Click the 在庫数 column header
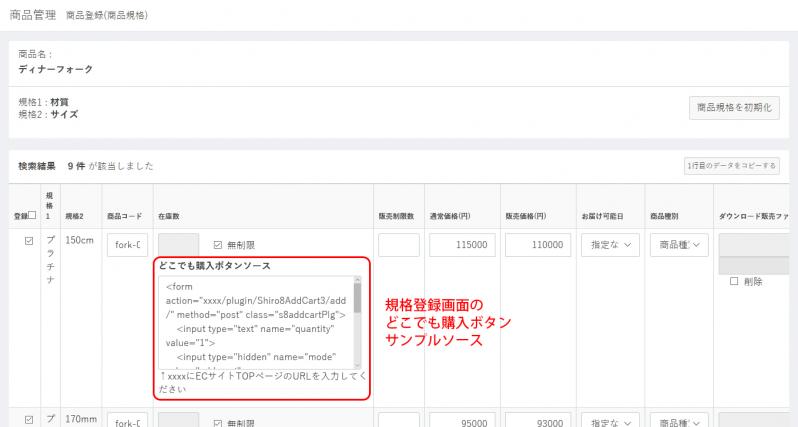 168,216
